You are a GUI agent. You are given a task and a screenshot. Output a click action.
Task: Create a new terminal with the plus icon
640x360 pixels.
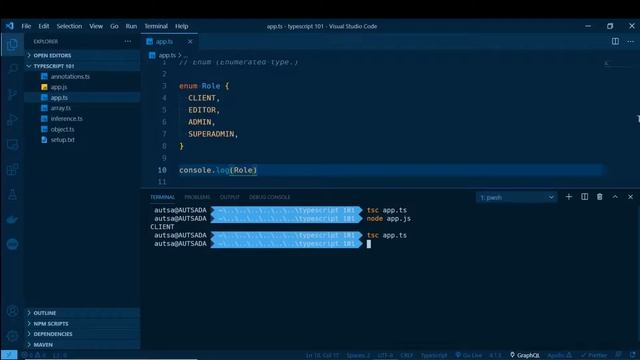pos(569,197)
